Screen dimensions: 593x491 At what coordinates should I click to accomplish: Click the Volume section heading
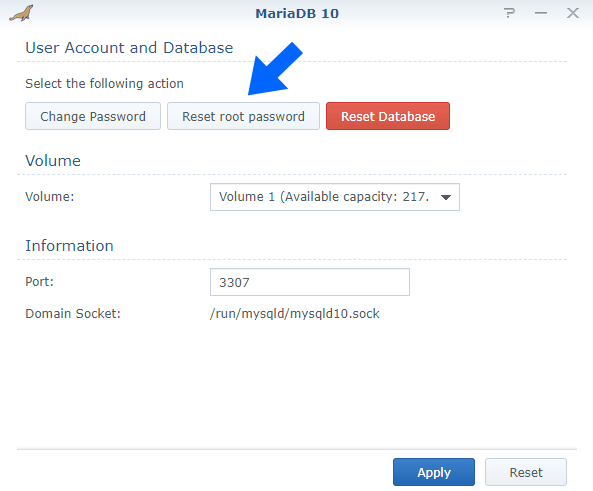click(x=53, y=161)
